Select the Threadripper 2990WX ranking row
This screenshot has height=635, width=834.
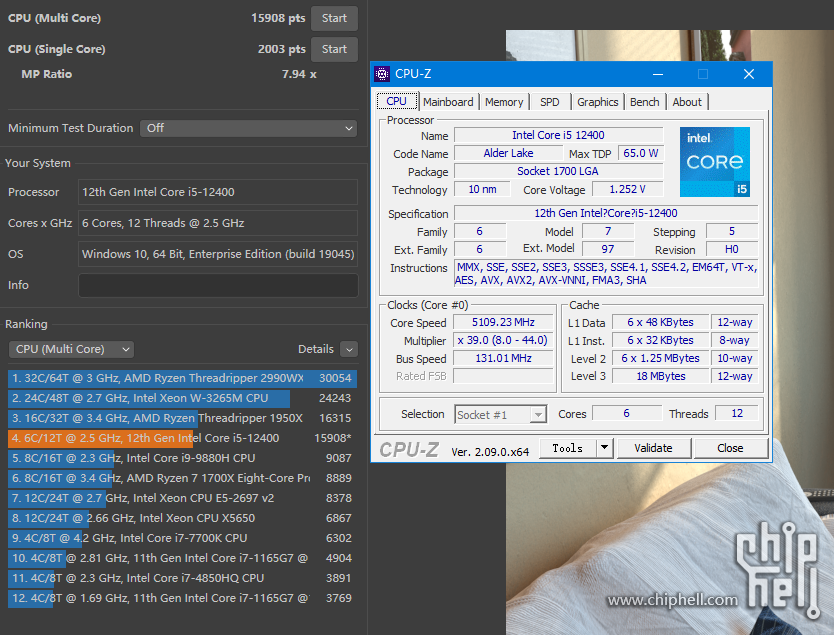click(182, 378)
